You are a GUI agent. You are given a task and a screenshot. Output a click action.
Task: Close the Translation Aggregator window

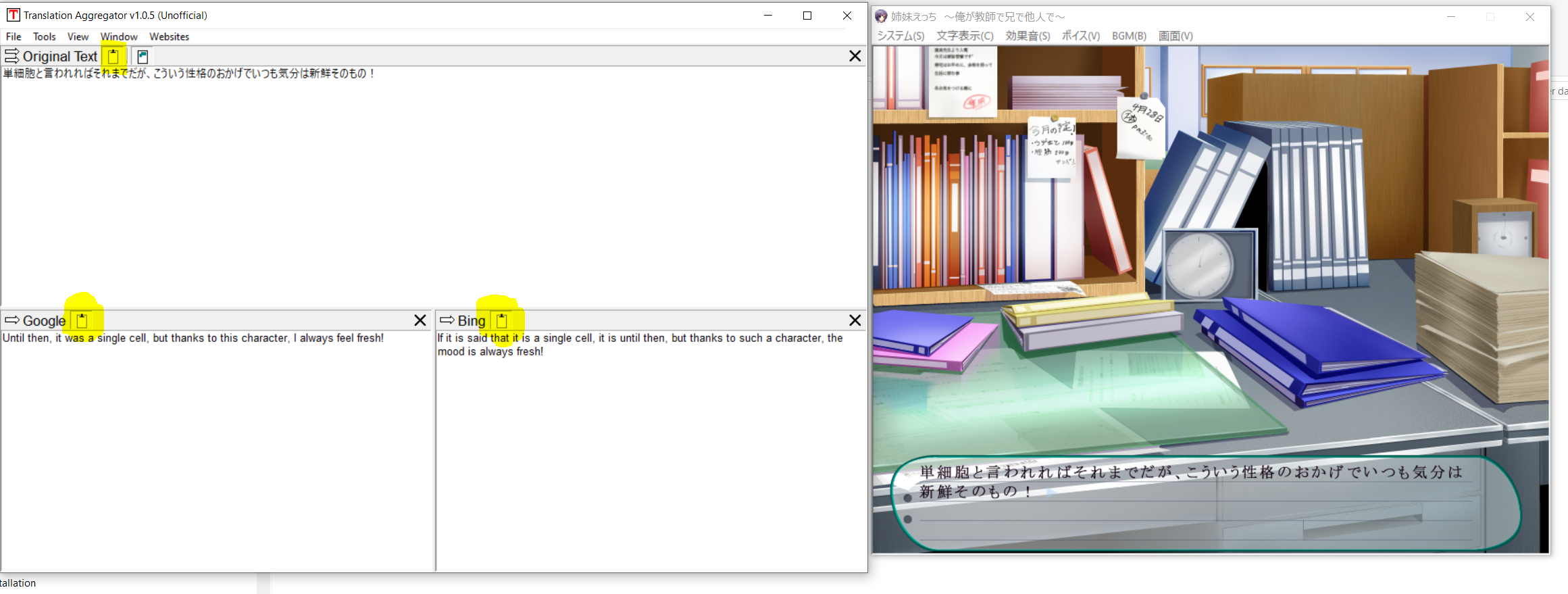pos(847,15)
